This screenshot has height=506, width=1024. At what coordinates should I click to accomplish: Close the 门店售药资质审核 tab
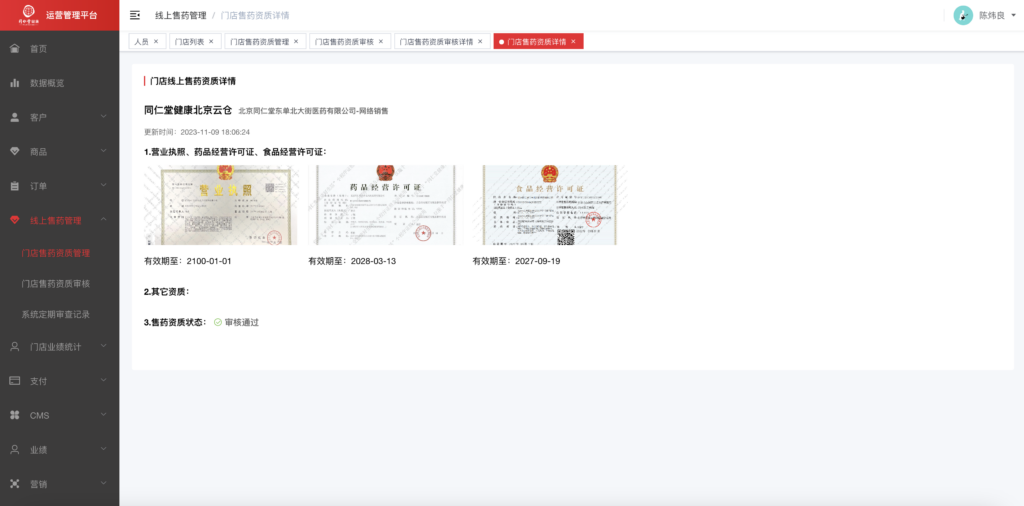point(381,41)
